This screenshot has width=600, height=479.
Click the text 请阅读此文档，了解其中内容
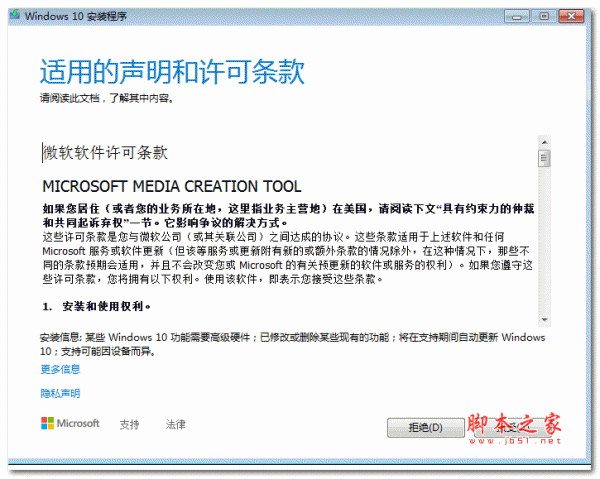[107, 98]
